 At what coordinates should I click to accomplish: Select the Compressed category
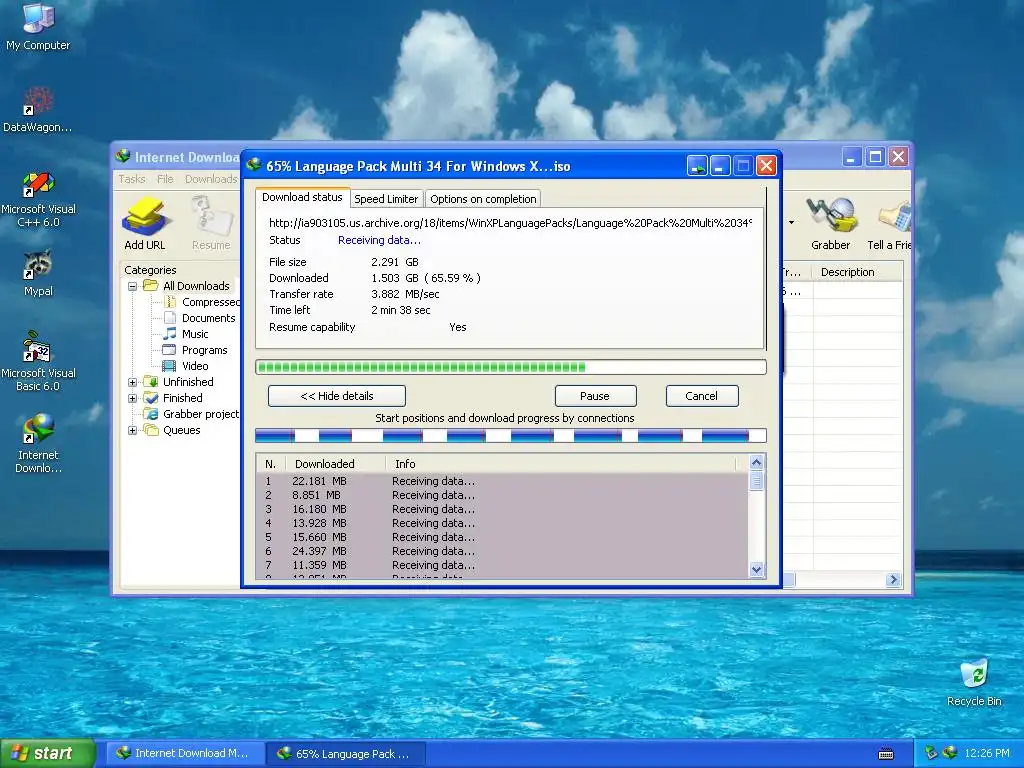(x=203, y=302)
